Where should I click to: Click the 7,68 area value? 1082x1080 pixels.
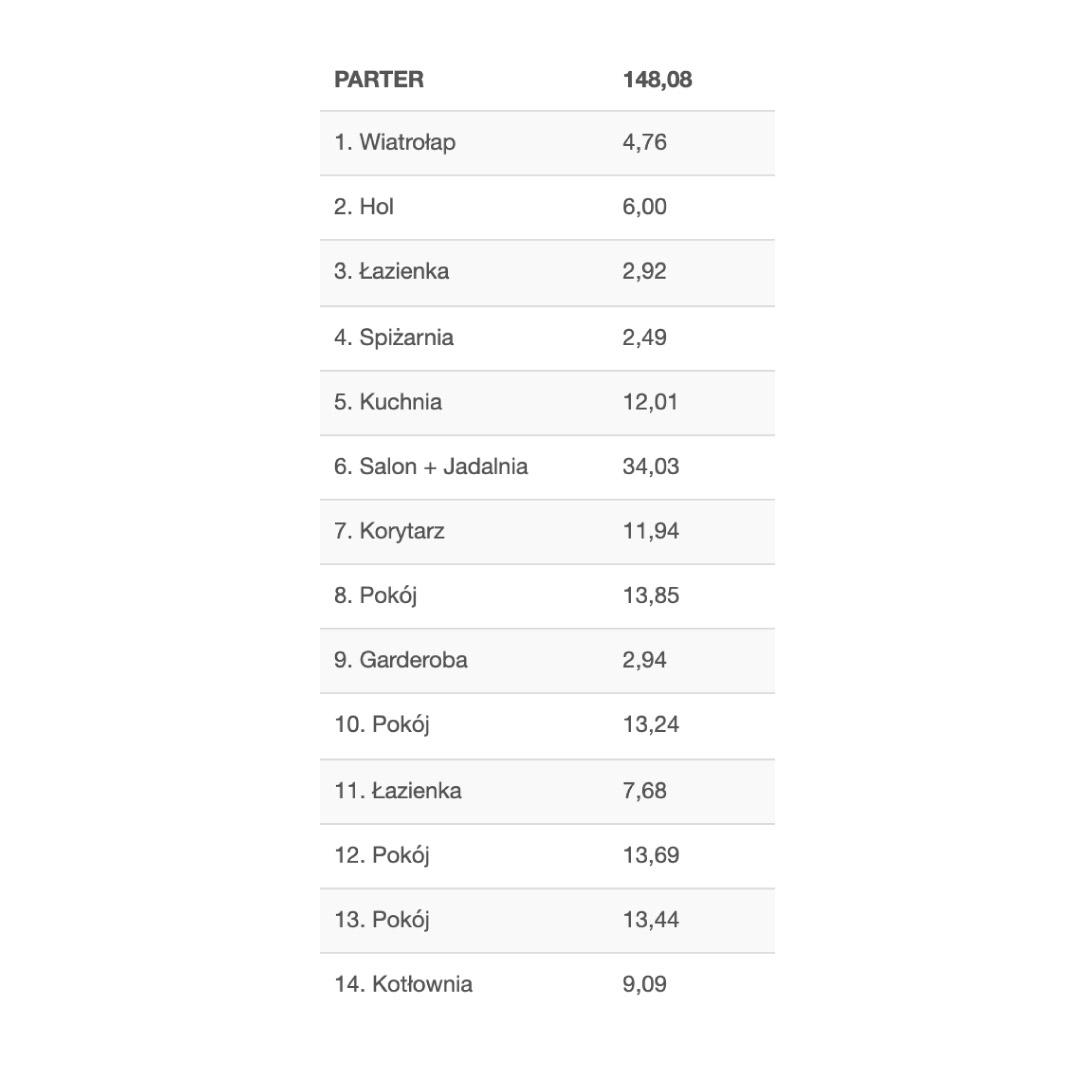point(644,790)
